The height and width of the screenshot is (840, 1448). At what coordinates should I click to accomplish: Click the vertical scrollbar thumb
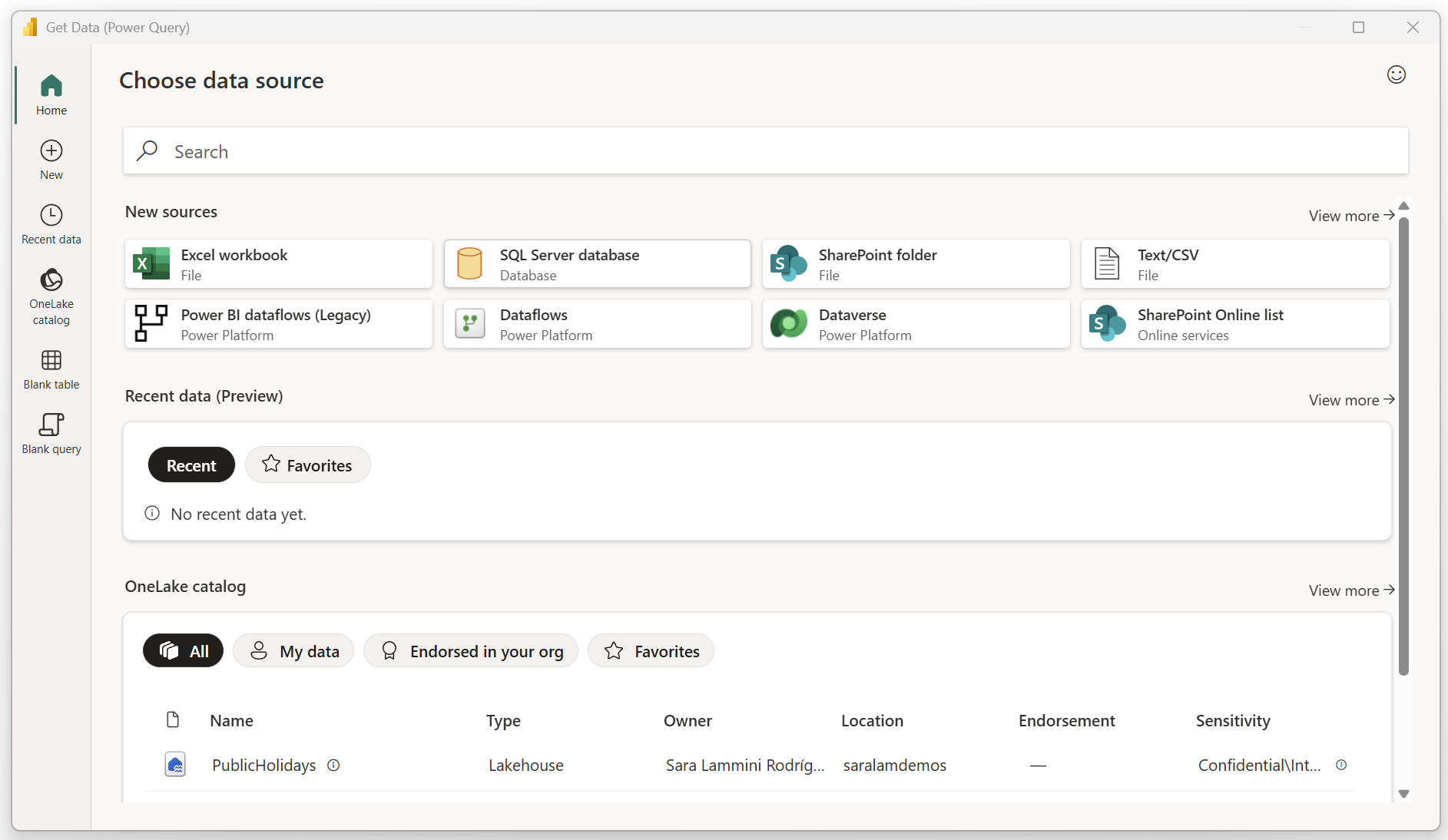(1404, 447)
